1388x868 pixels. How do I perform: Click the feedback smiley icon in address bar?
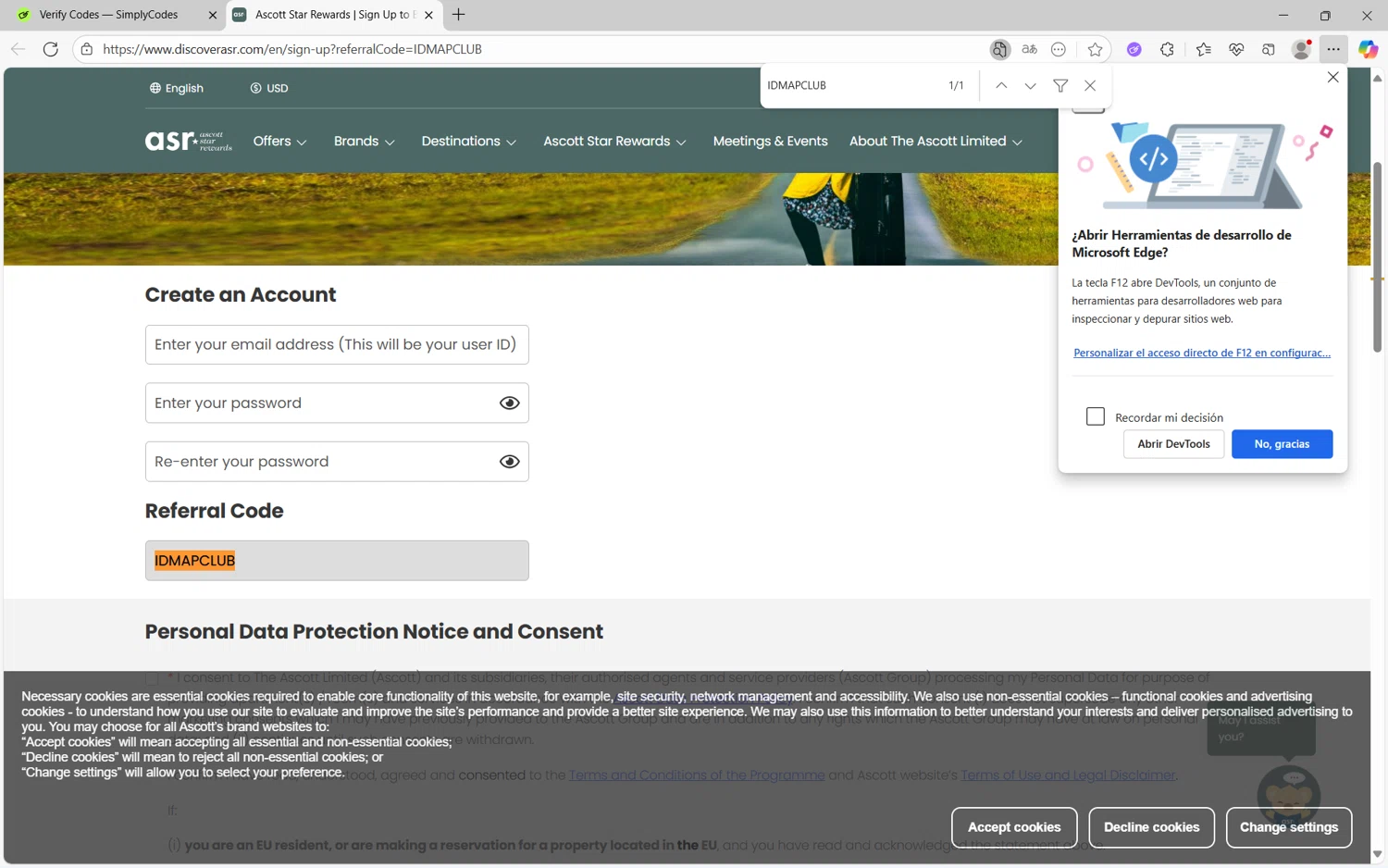click(1059, 49)
